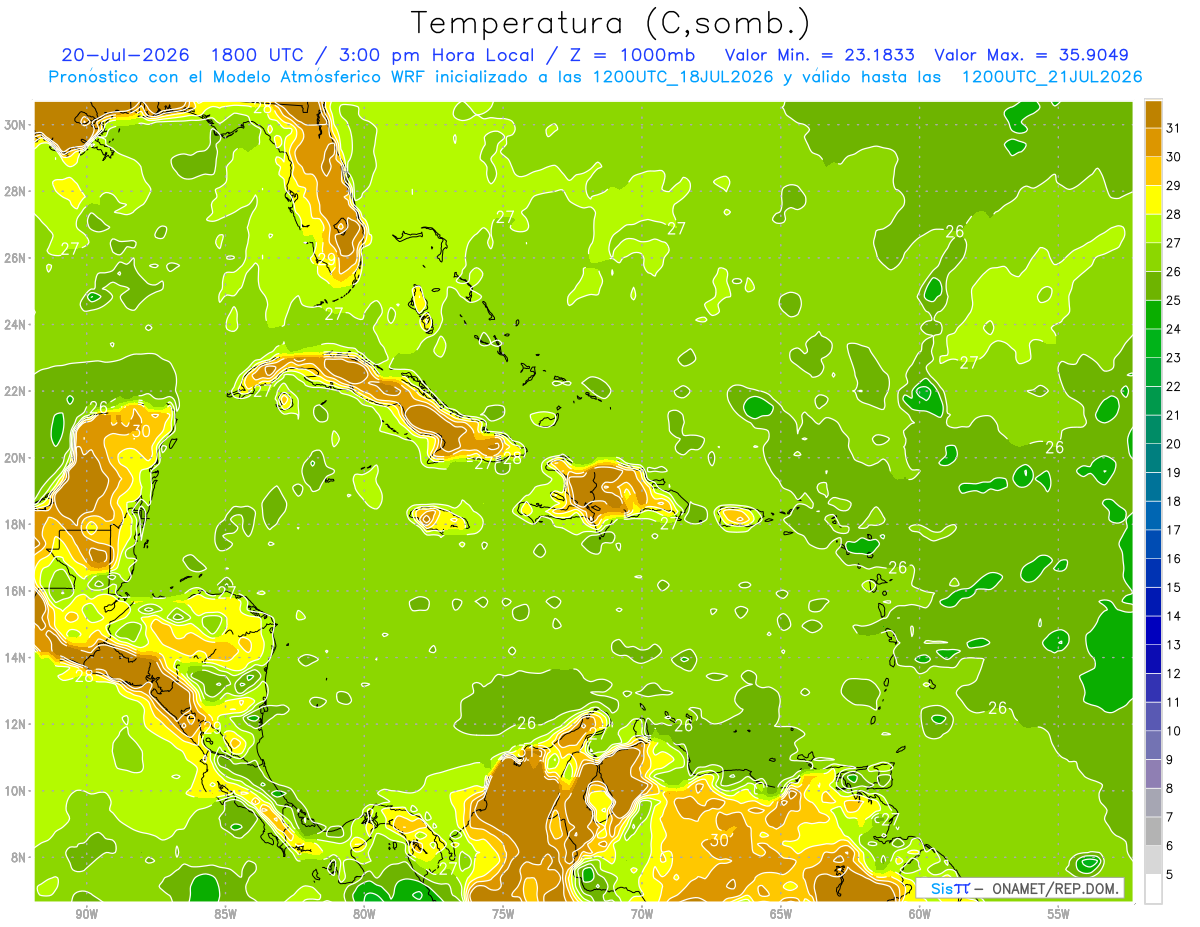Click 'Valor Max. = 35.9049' readout

click(1032, 55)
